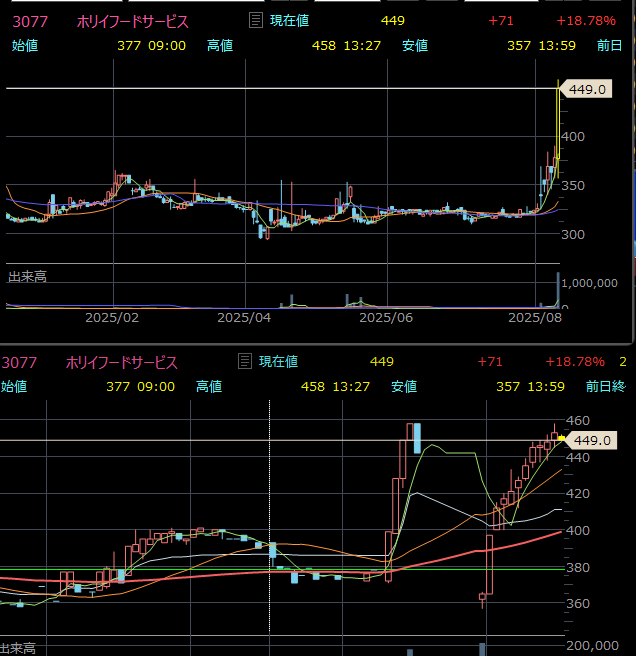This screenshot has width=636, height=656.
Task: Open the news document icon in the daily chart header
Action: click(256, 20)
